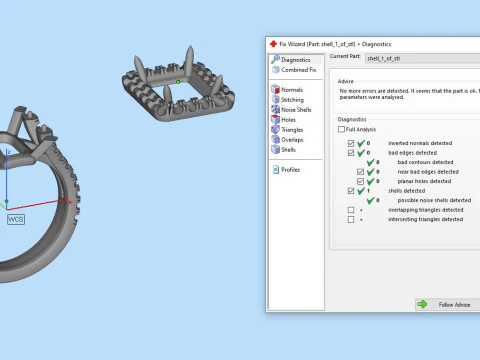Enable the Full Analysis checkbox
The height and width of the screenshot is (360, 480).
click(341, 129)
